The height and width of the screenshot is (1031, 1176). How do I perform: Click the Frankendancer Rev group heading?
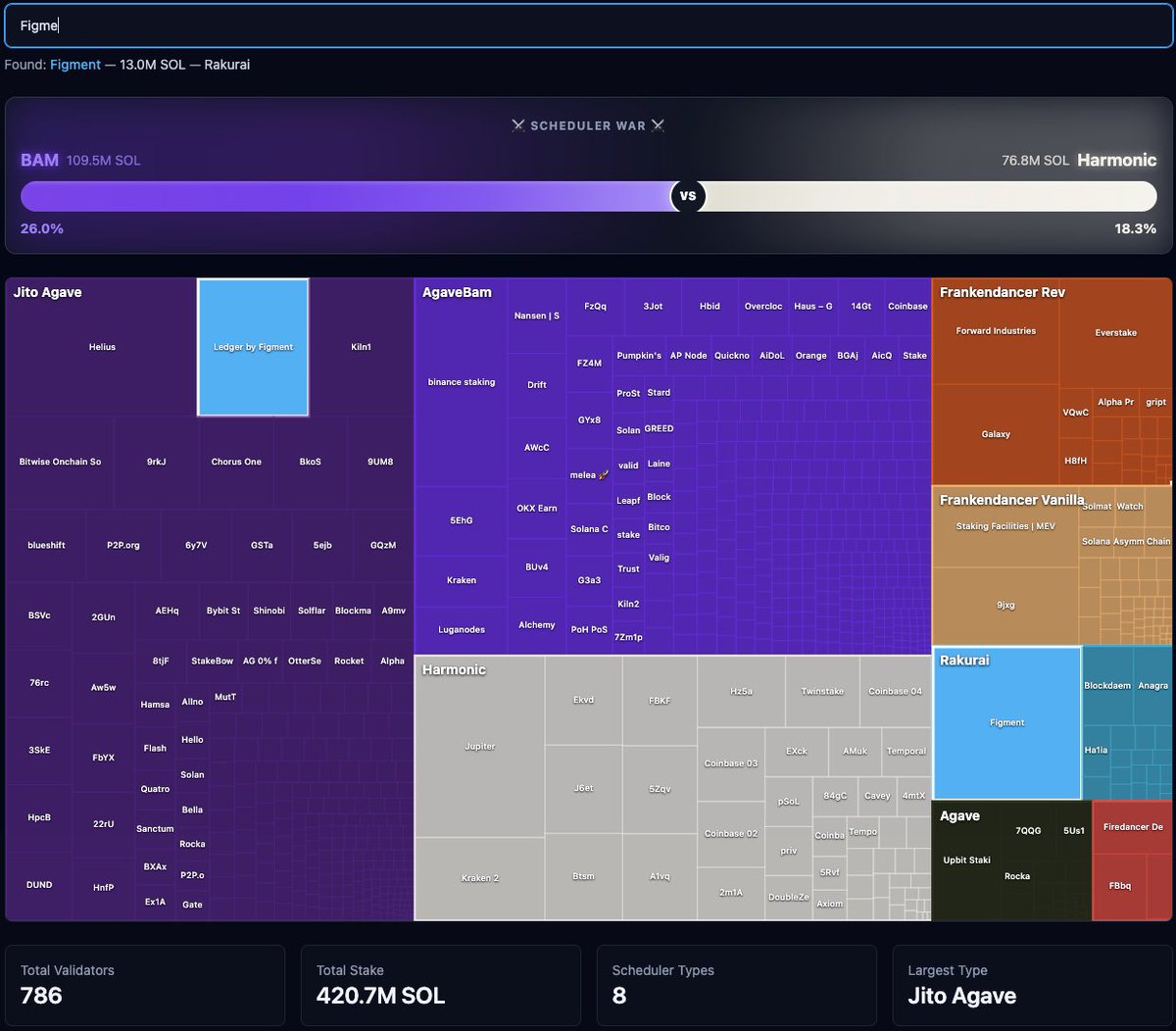1002,292
